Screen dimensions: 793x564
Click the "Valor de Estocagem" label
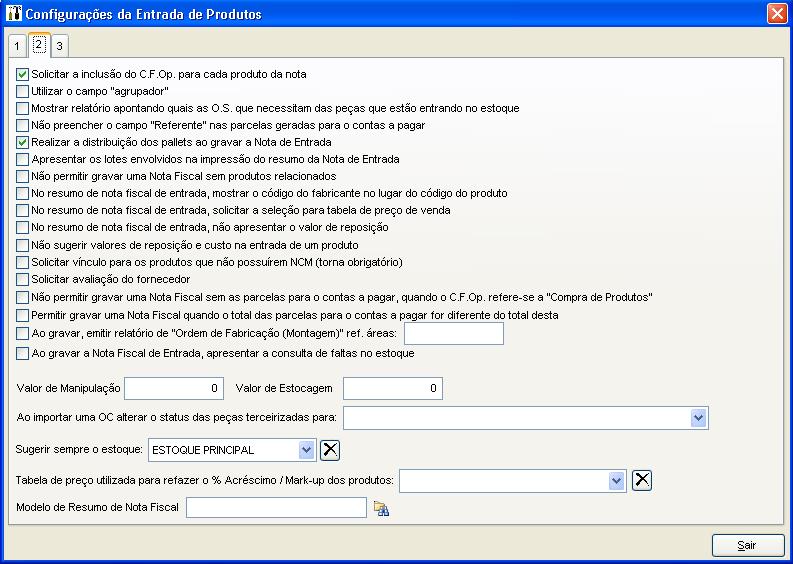click(x=284, y=388)
